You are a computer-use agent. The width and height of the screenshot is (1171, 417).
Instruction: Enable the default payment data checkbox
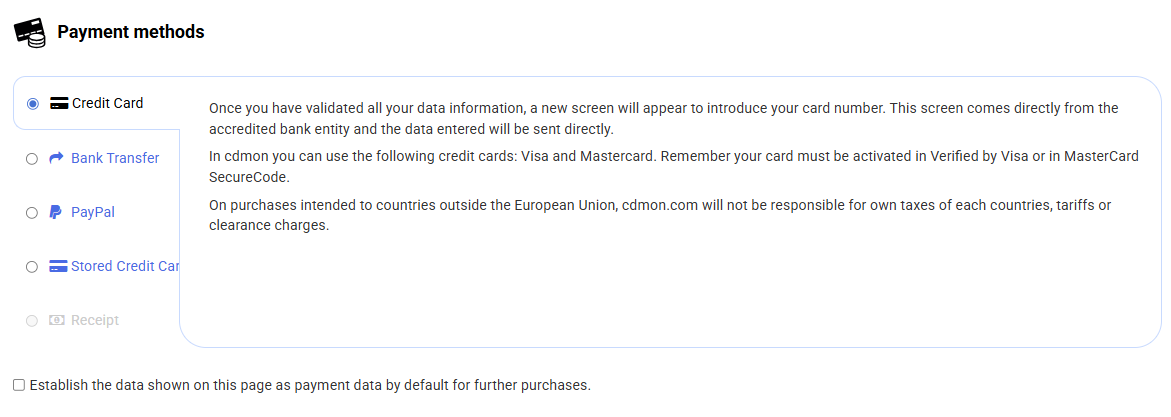click(x=19, y=385)
